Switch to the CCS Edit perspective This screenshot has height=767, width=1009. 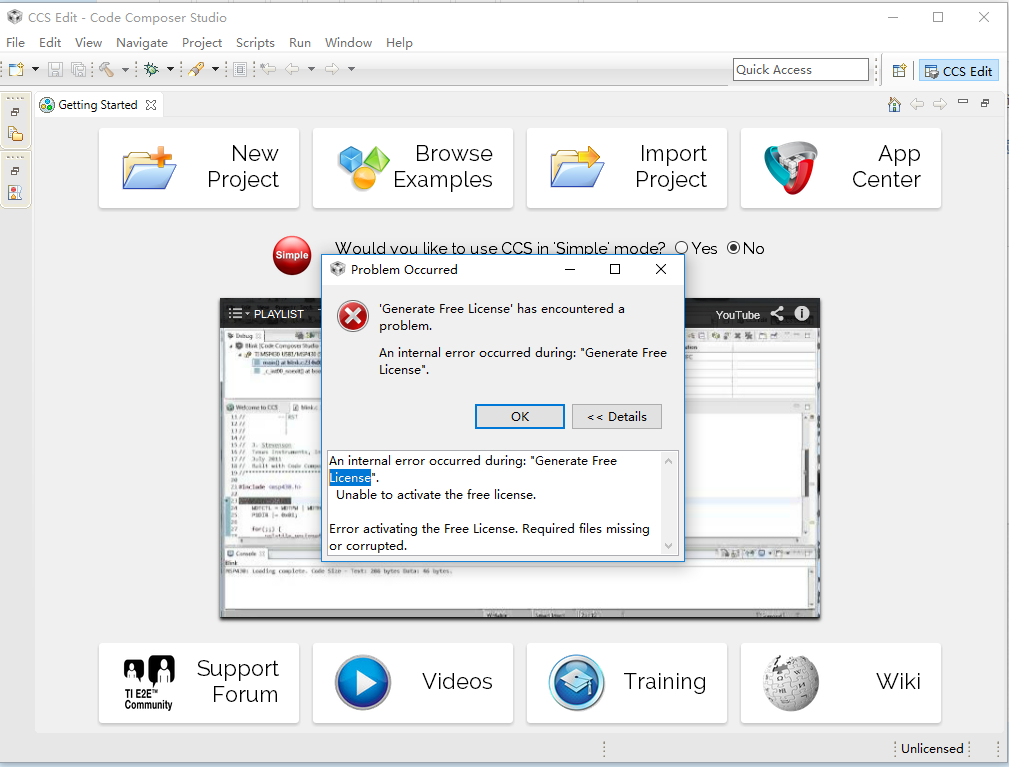point(958,71)
